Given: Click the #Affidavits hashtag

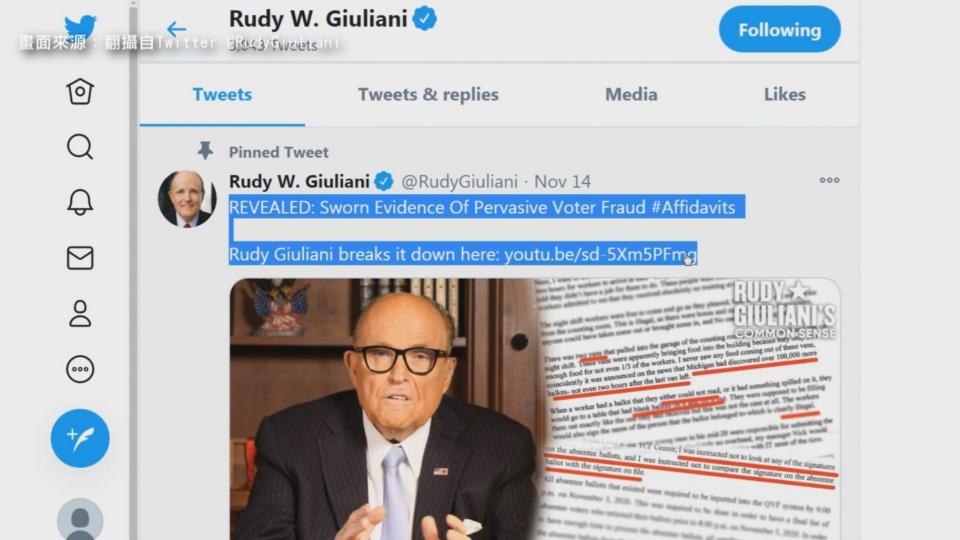Looking at the screenshot, I should (x=693, y=207).
